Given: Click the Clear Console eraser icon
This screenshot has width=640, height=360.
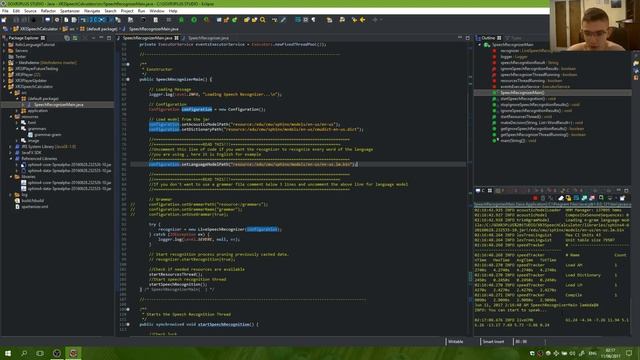Looking at the screenshot, I should [x=561, y=198].
